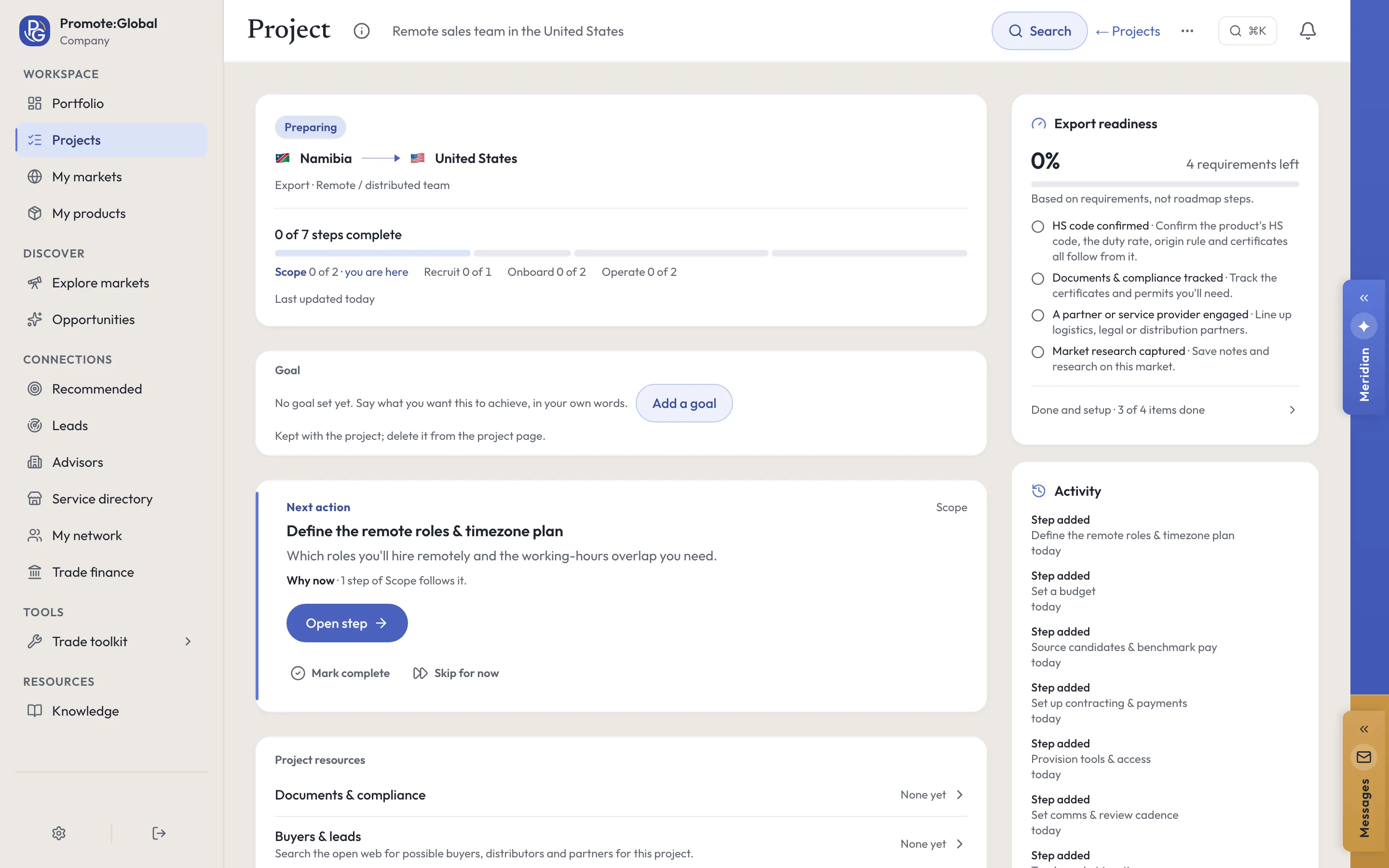Click the Export readiness gauge icon
The height and width of the screenshot is (868, 1389).
[x=1038, y=124]
